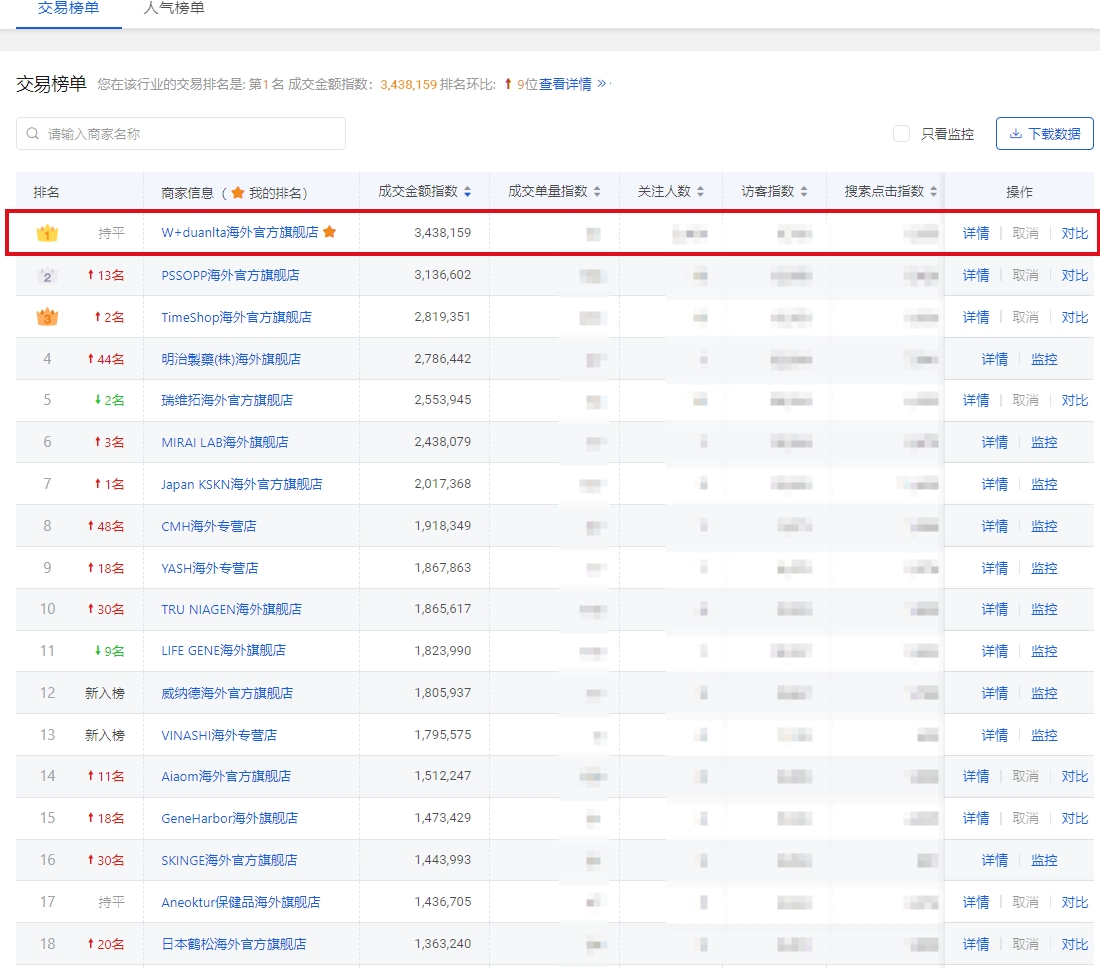Click 监控 for TRU NIAGEN row
1100x968 pixels.
1044,609
